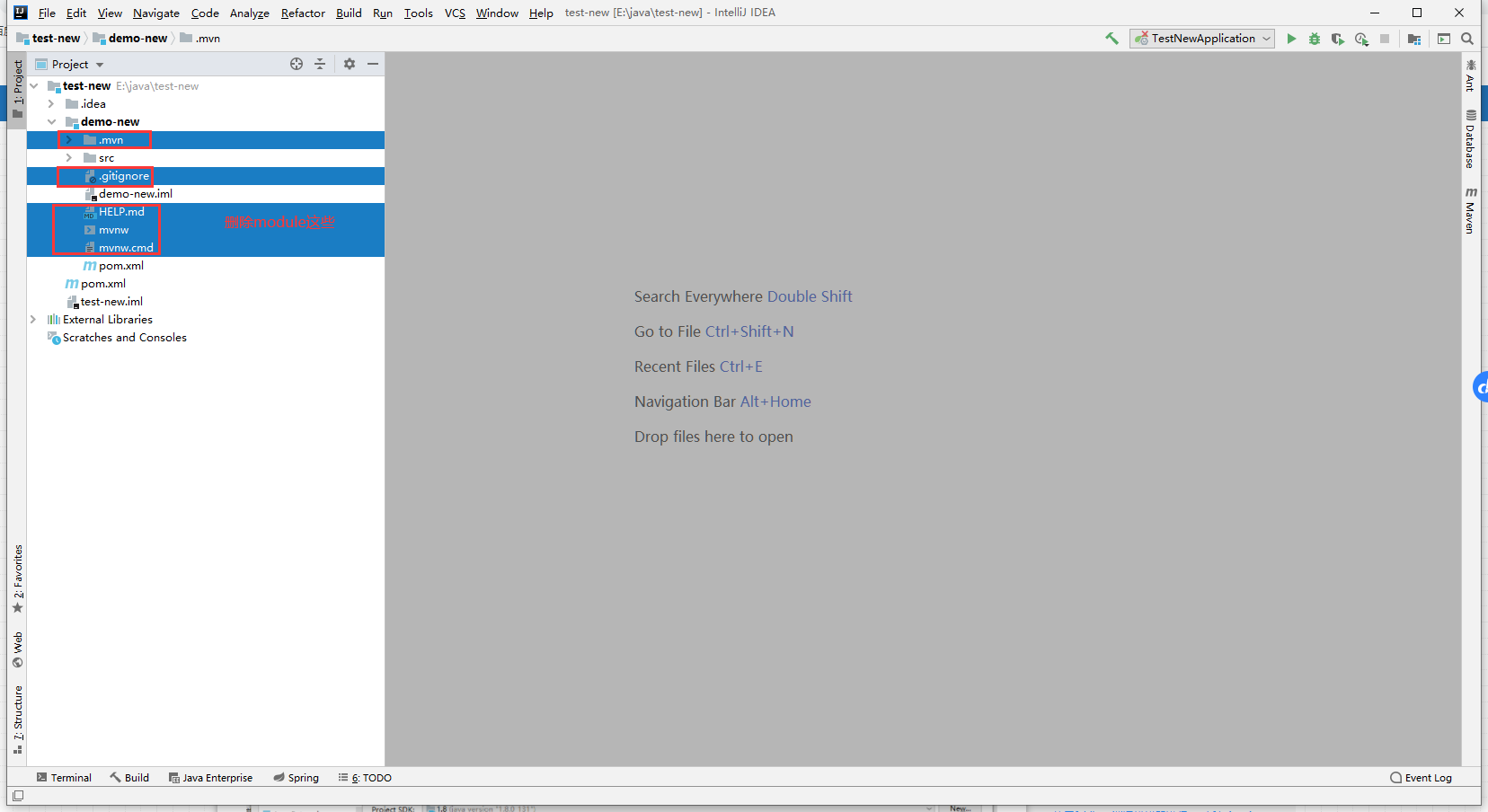Select the root pom.xml under test-new
Viewport: 1488px width, 812px height.
[206, 284]
